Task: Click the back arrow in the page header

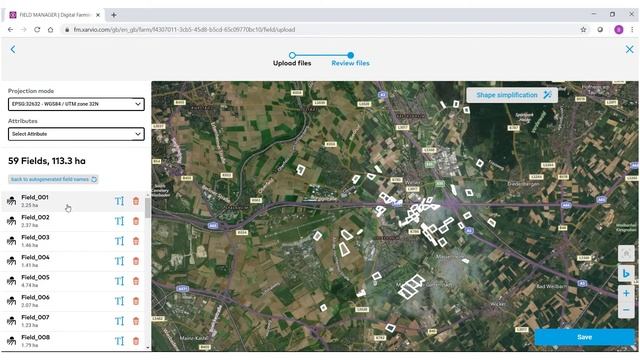Action: point(13,49)
